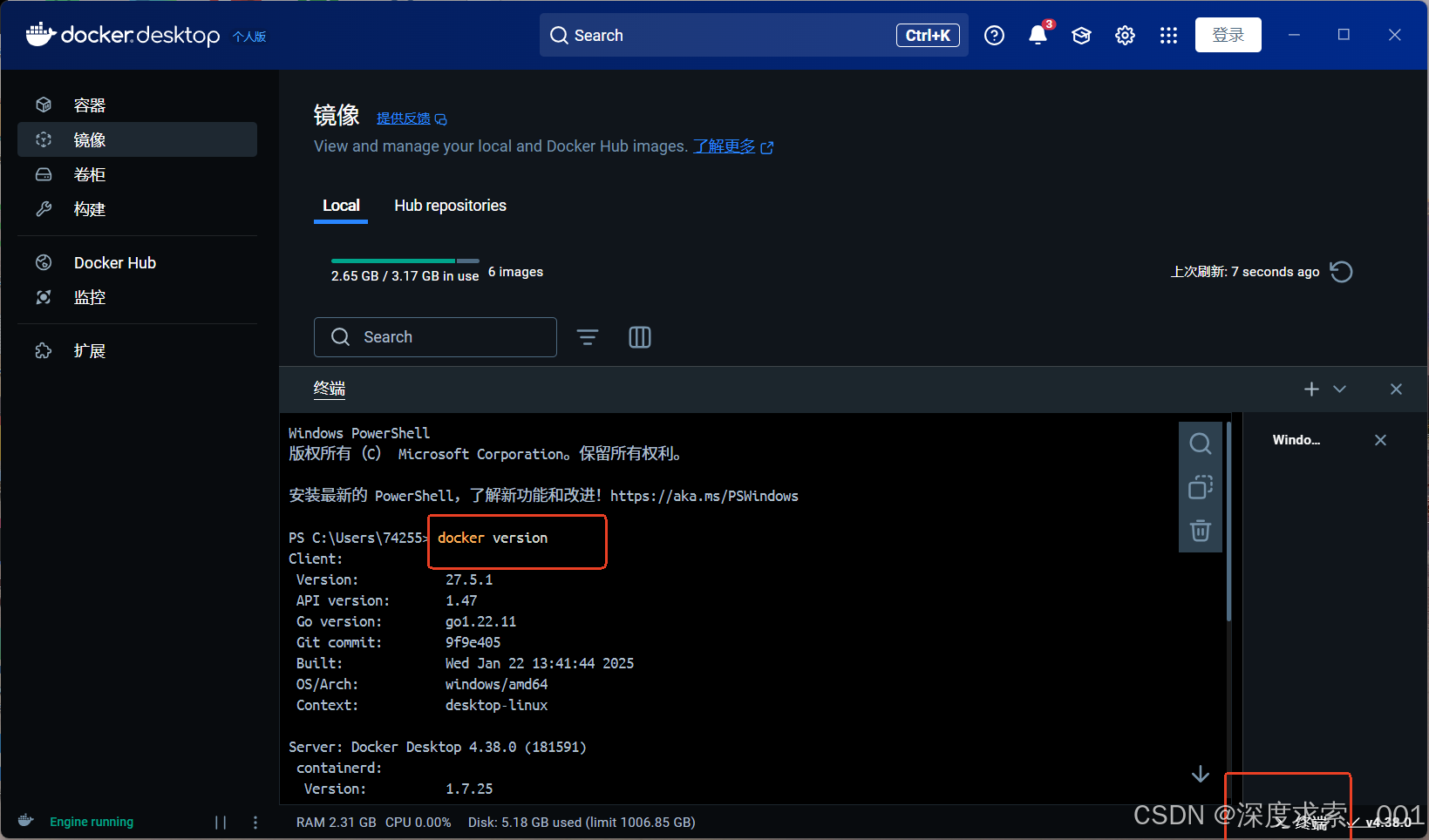Viewport: 1429px width, 840px height.
Task: Open Docker Hub sidebar item
Action: (137, 262)
